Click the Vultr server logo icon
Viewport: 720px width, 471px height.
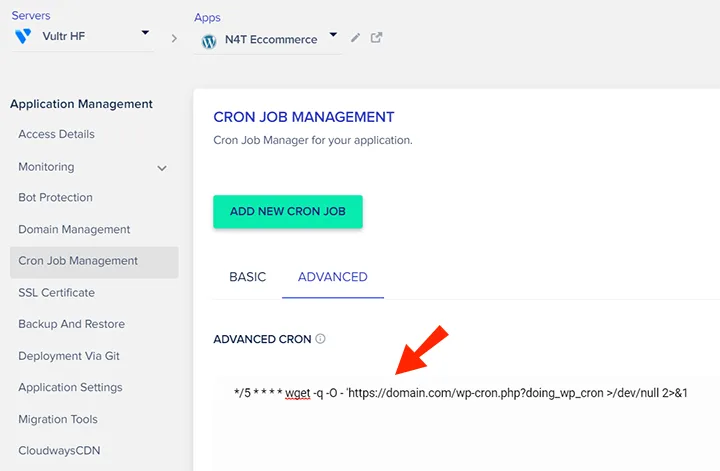click(23, 36)
